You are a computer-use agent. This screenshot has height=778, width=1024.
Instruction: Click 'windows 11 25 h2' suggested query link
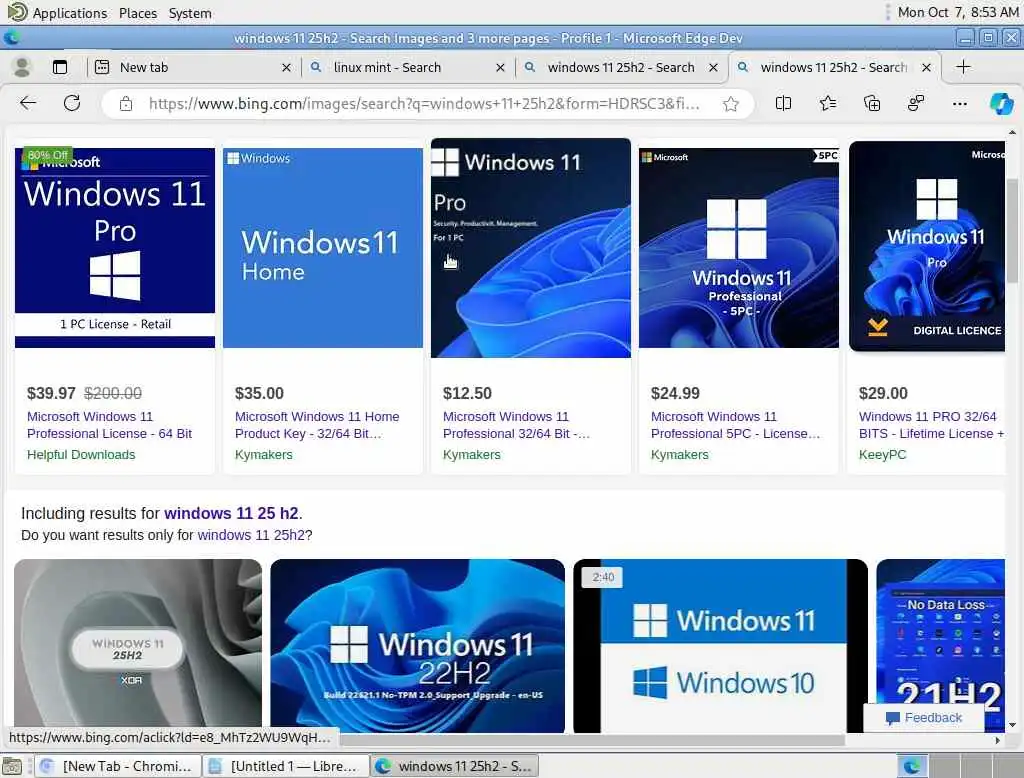tap(231, 513)
